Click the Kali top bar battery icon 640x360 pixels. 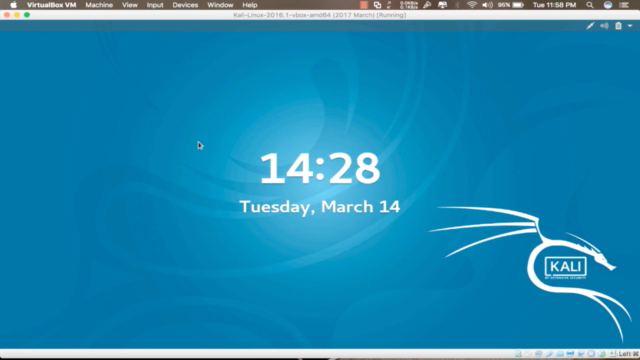click(618, 26)
